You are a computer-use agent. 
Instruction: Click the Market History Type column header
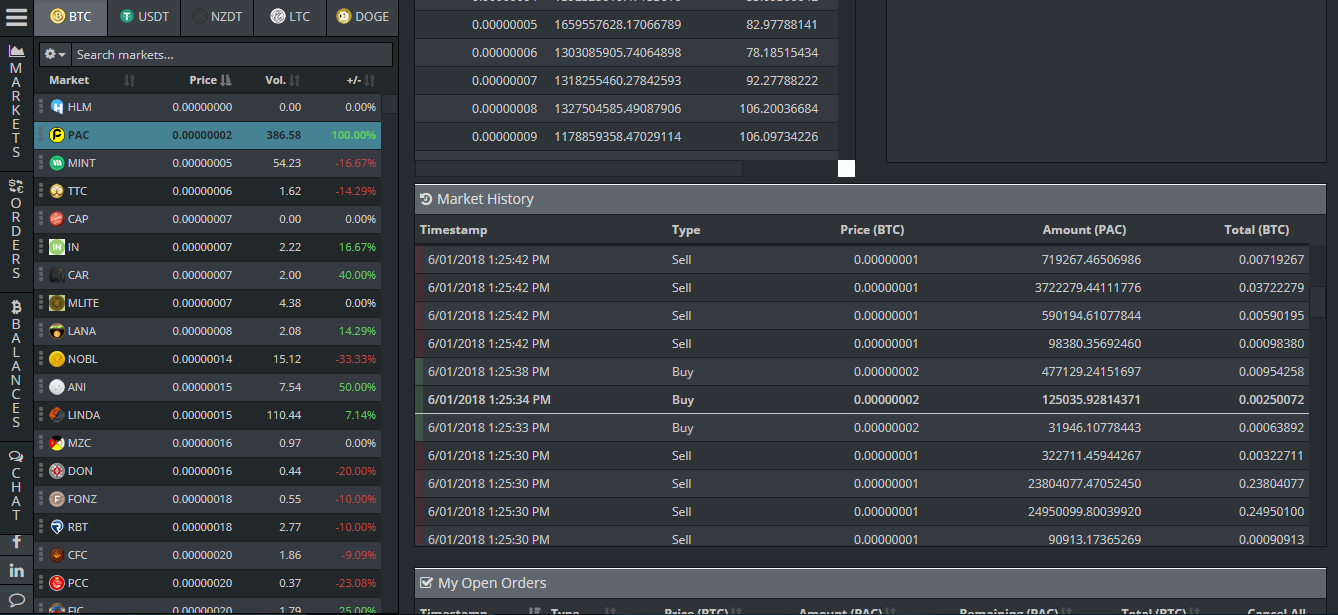pyautogui.click(x=686, y=230)
